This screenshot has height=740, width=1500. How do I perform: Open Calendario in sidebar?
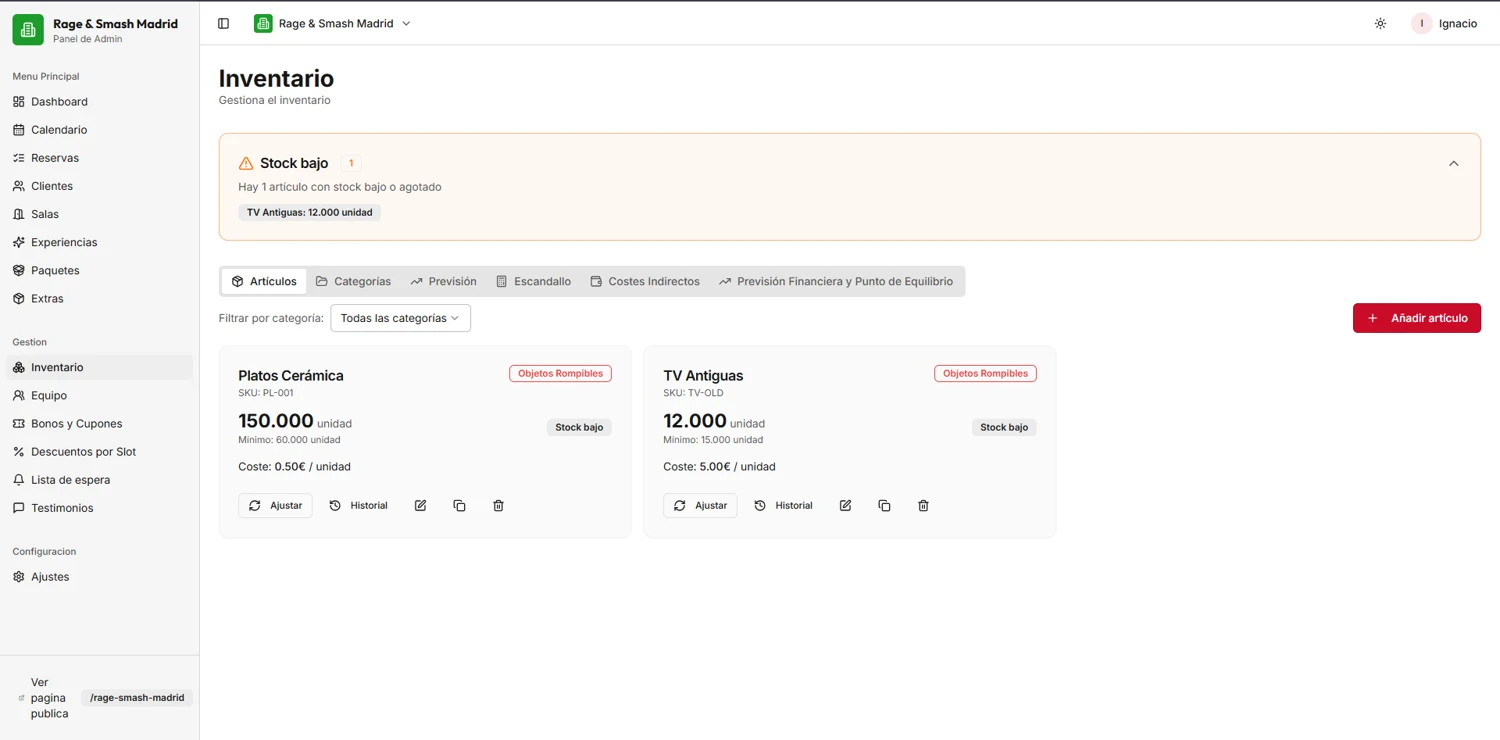[x=99, y=130]
